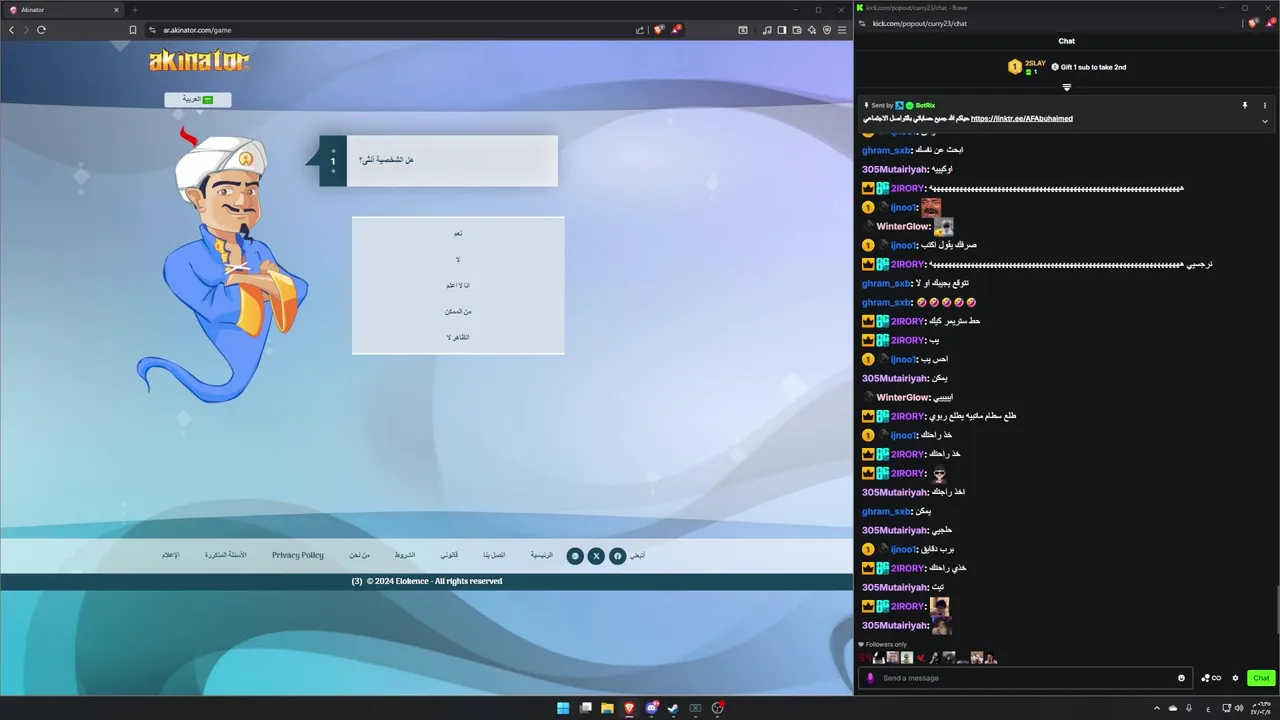Click the green Chat send button
Viewport: 1280px width, 720px height.
pyautogui.click(x=1261, y=678)
